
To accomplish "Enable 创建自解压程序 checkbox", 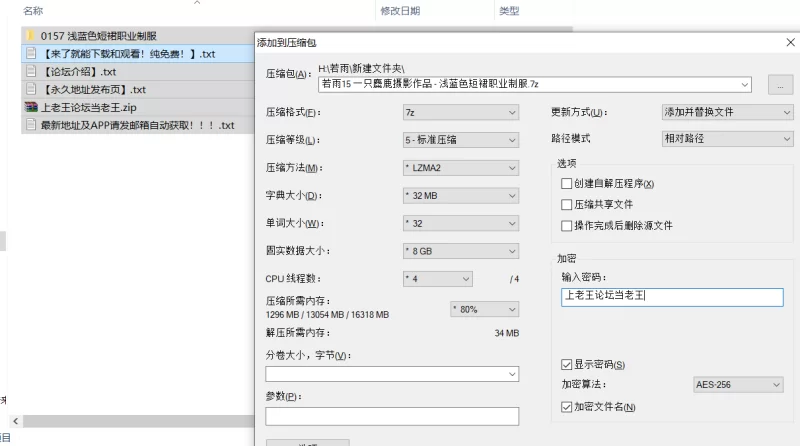I will click(x=567, y=184).
